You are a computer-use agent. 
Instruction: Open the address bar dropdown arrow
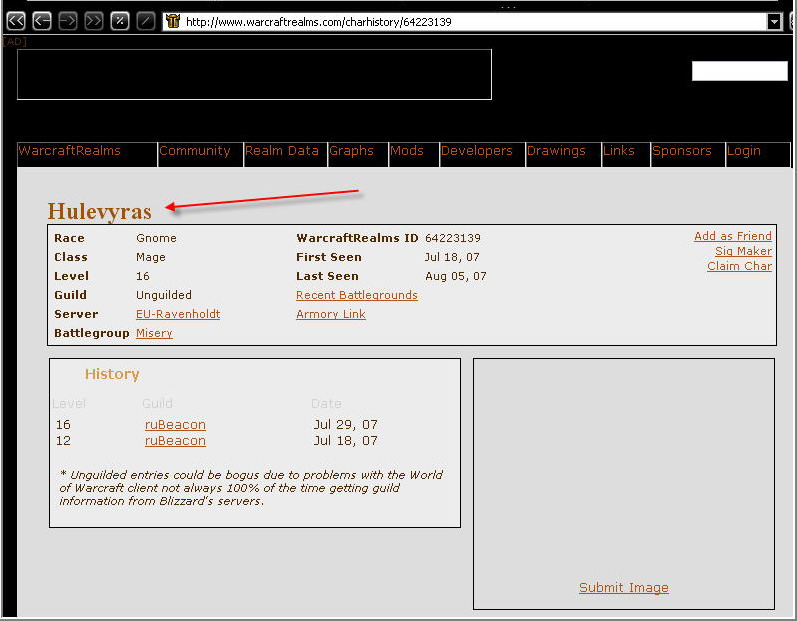coord(774,21)
